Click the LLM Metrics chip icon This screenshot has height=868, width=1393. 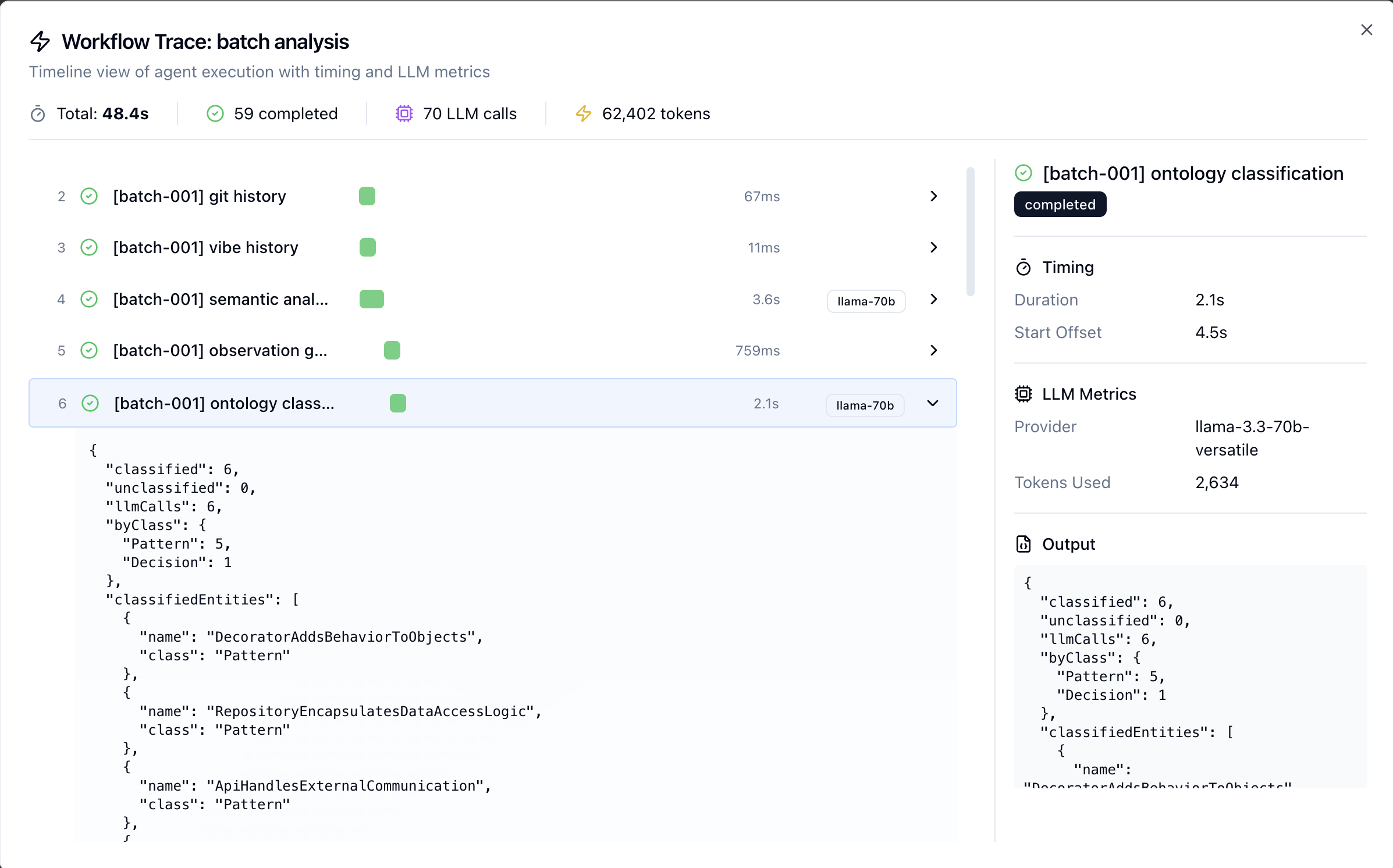tap(1024, 394)
